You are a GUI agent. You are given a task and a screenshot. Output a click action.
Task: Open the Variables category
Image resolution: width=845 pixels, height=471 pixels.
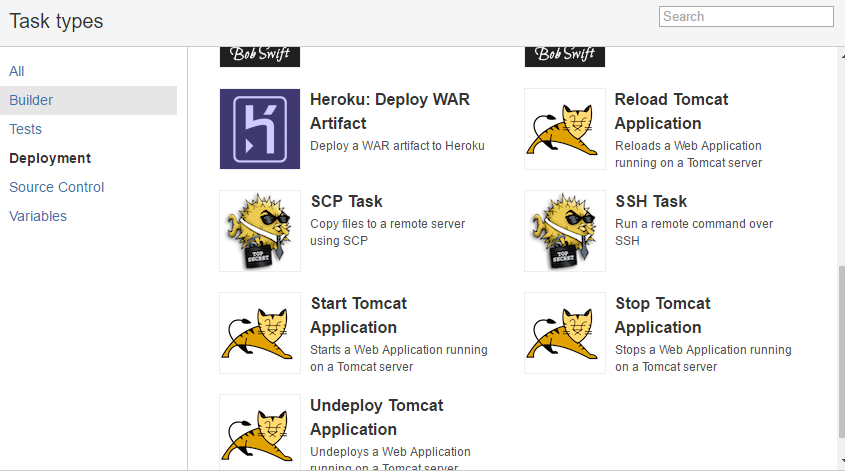click(38, 216)
